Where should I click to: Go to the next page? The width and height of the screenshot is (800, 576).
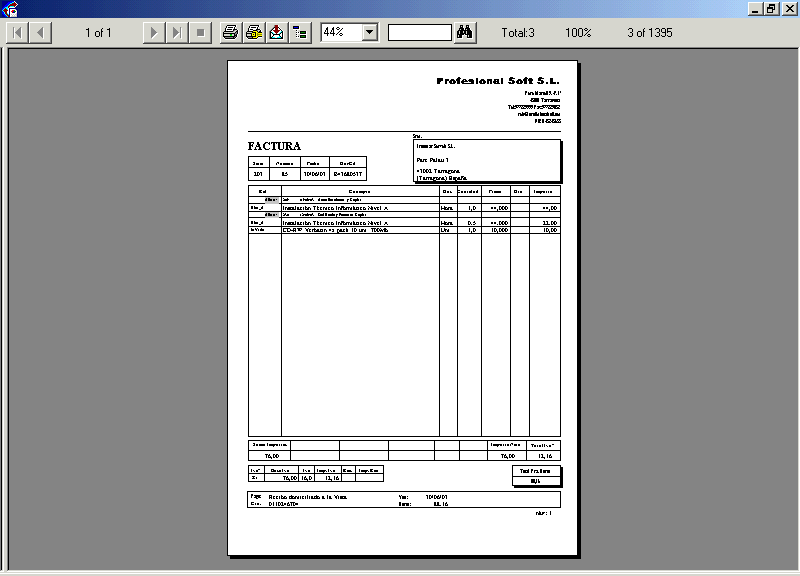pyautogui.click(x=153, y=33)
